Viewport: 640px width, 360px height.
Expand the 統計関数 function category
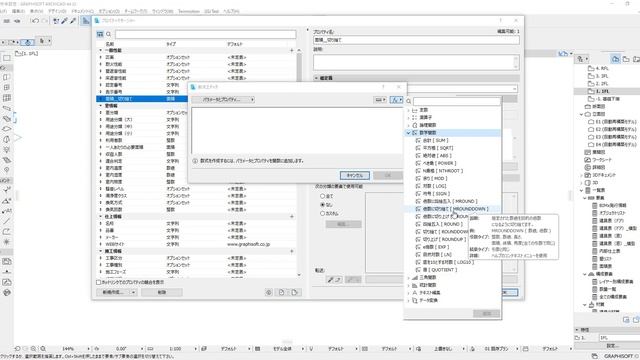[408, 285]
